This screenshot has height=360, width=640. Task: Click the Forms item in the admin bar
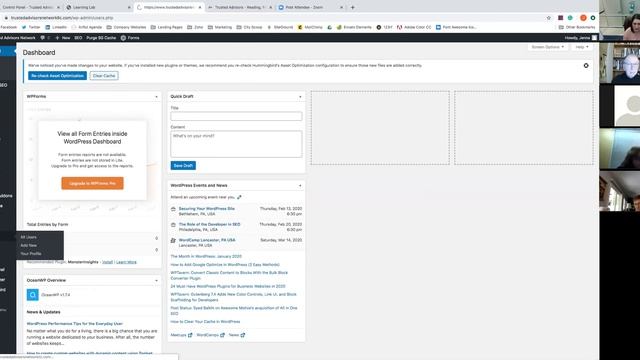click(130, 38)
